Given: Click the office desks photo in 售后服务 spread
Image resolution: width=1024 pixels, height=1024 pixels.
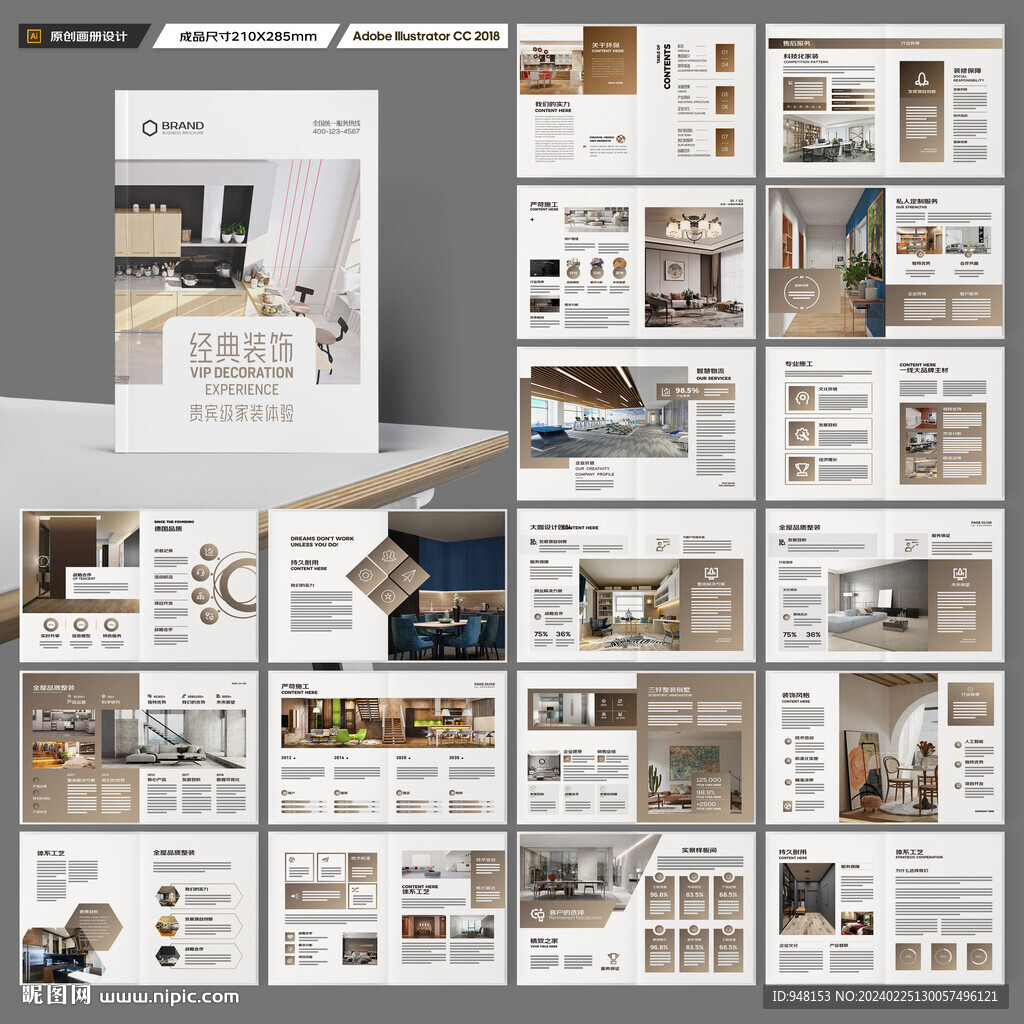Looking at the screenshot, I should click(829, 138).
